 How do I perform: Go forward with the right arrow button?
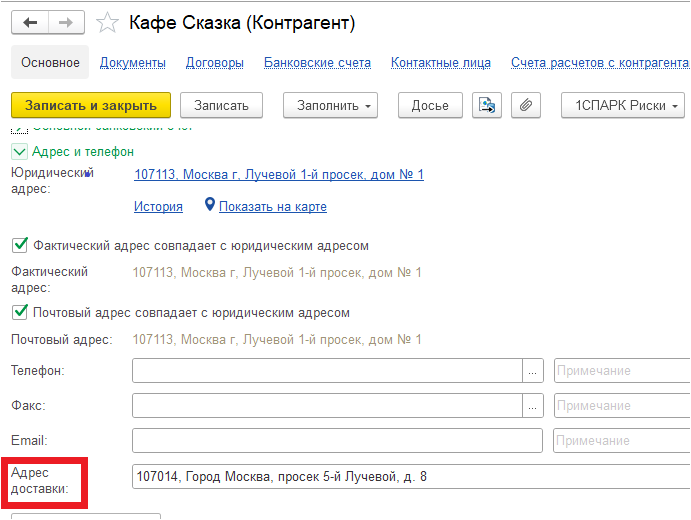66,22
